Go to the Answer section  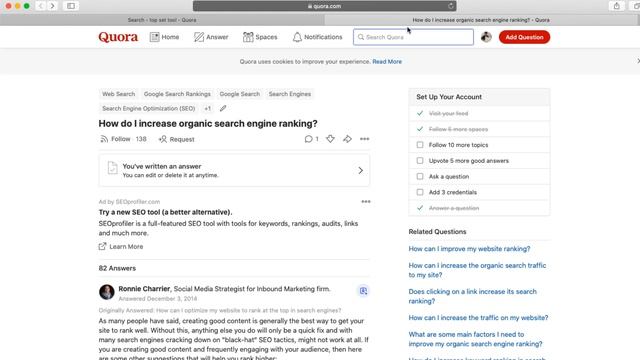[x=211, y=37]
